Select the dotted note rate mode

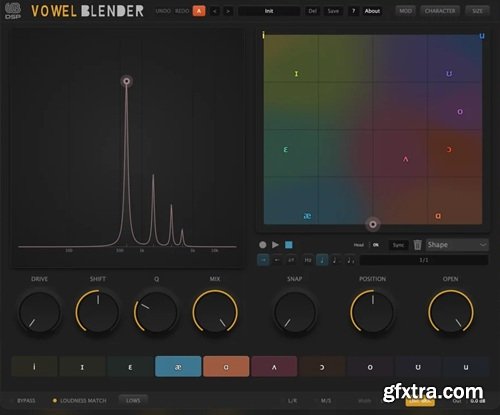point(336,260)
